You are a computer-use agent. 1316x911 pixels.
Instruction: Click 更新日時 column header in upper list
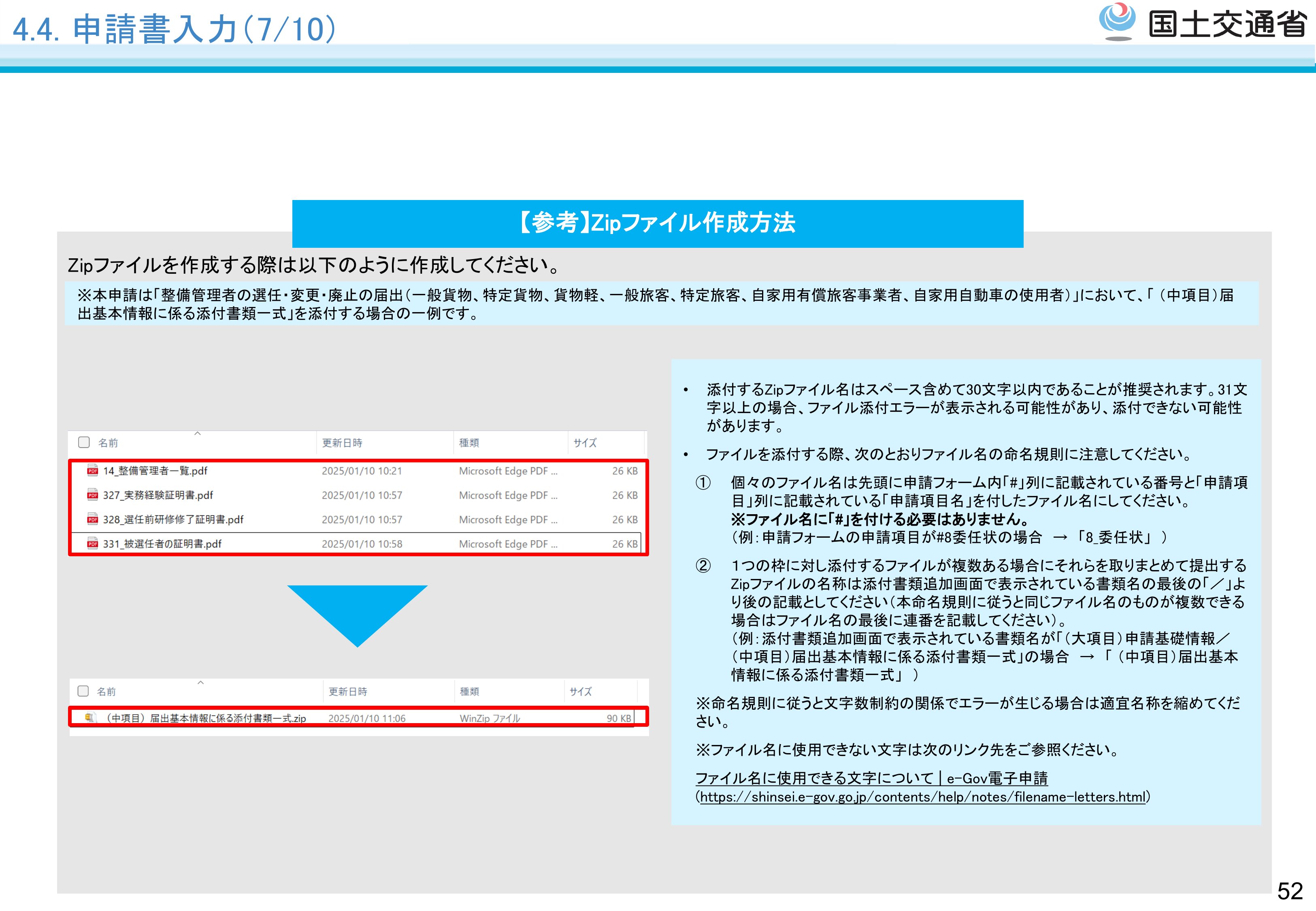point(342,443)
